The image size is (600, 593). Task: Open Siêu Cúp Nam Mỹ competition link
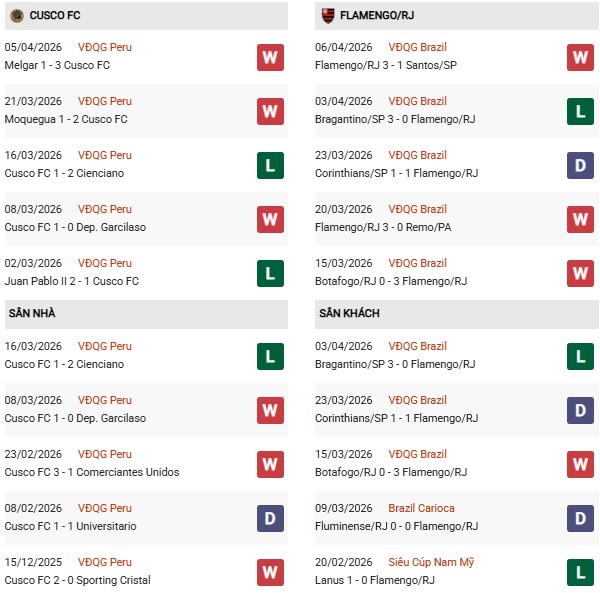[431, 562]
